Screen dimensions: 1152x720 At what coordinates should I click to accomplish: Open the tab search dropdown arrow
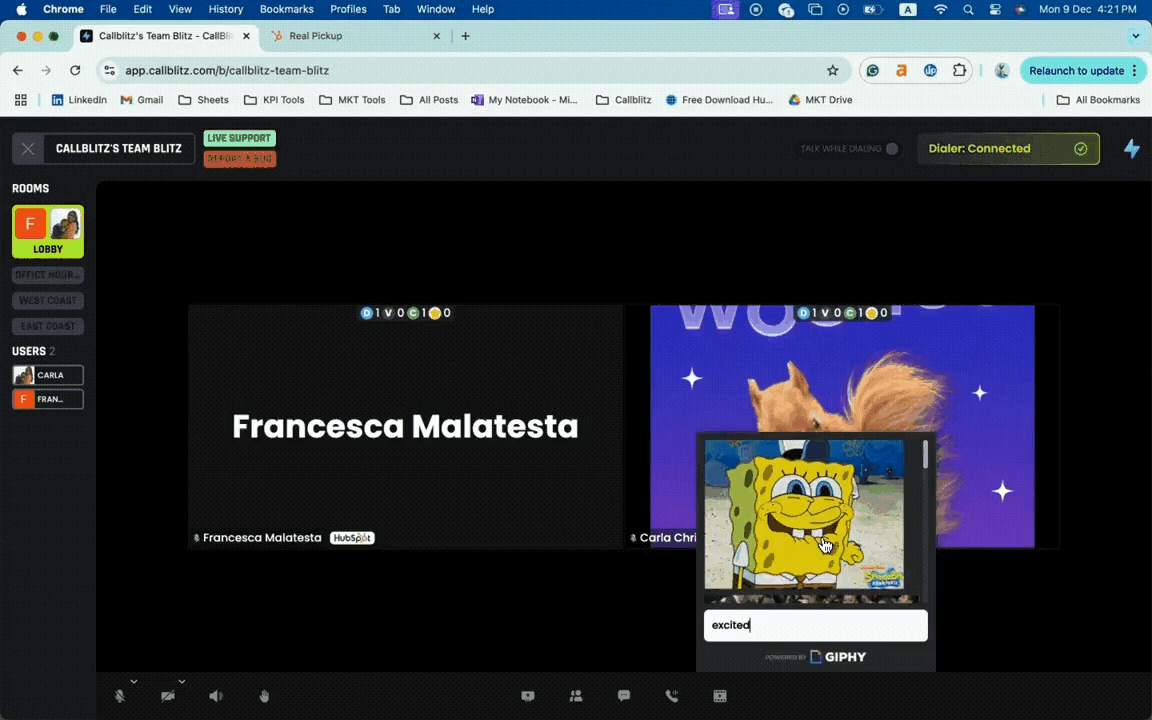[1136, 35]
